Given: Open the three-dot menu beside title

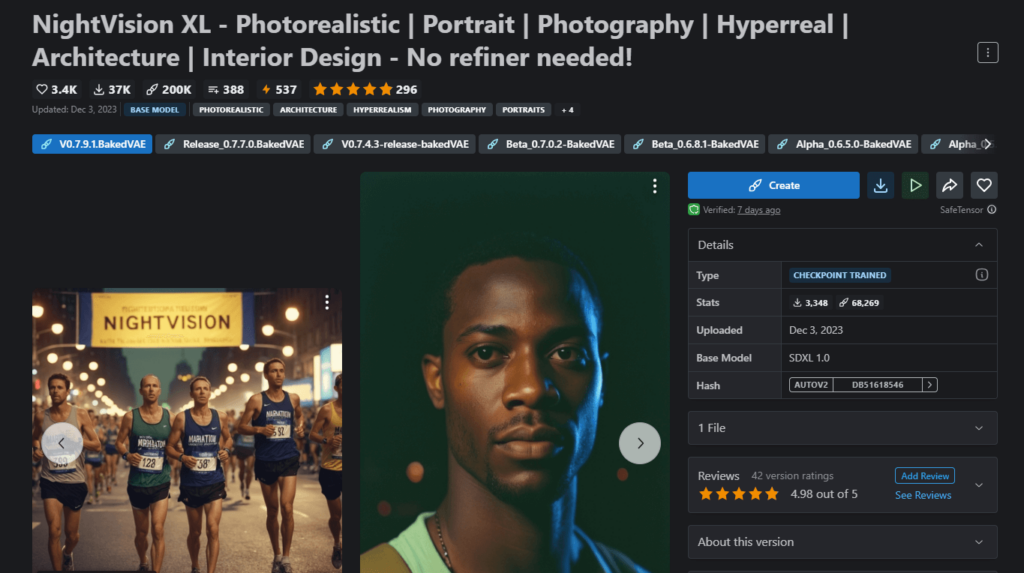Looking at the screenshot, I should click(x=987, y=53).
